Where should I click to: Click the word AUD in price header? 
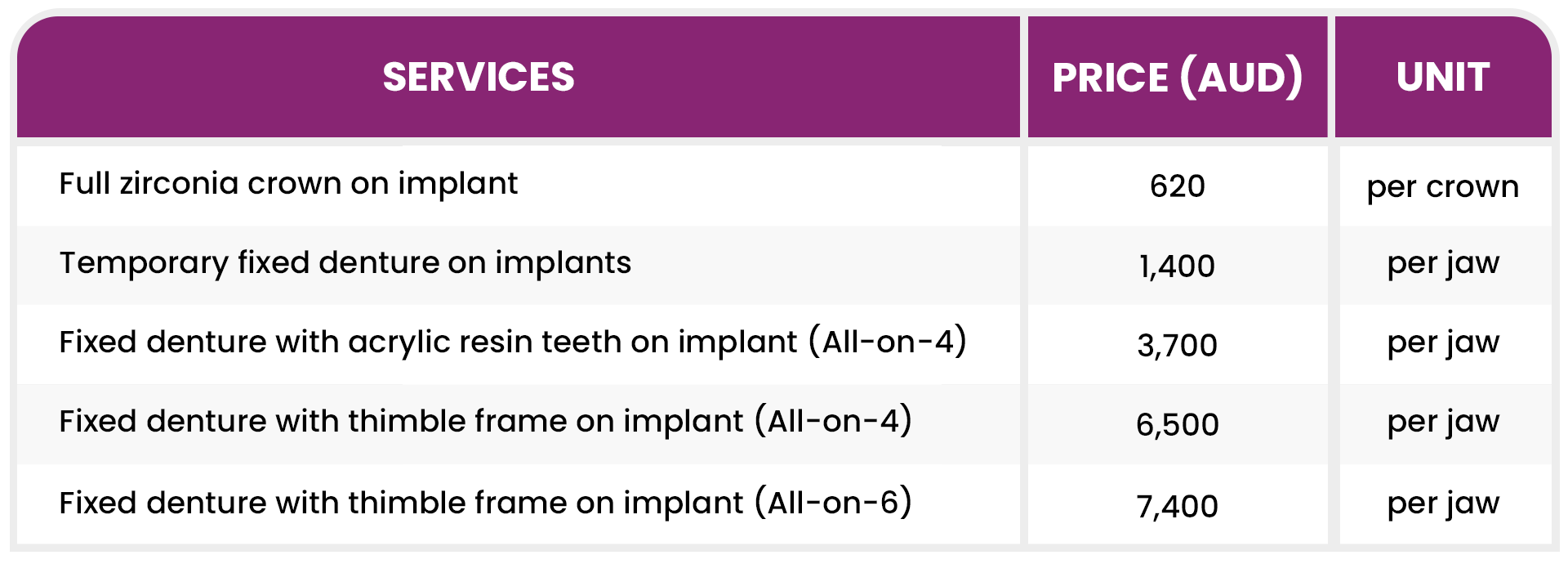(x=1241, y=78)
